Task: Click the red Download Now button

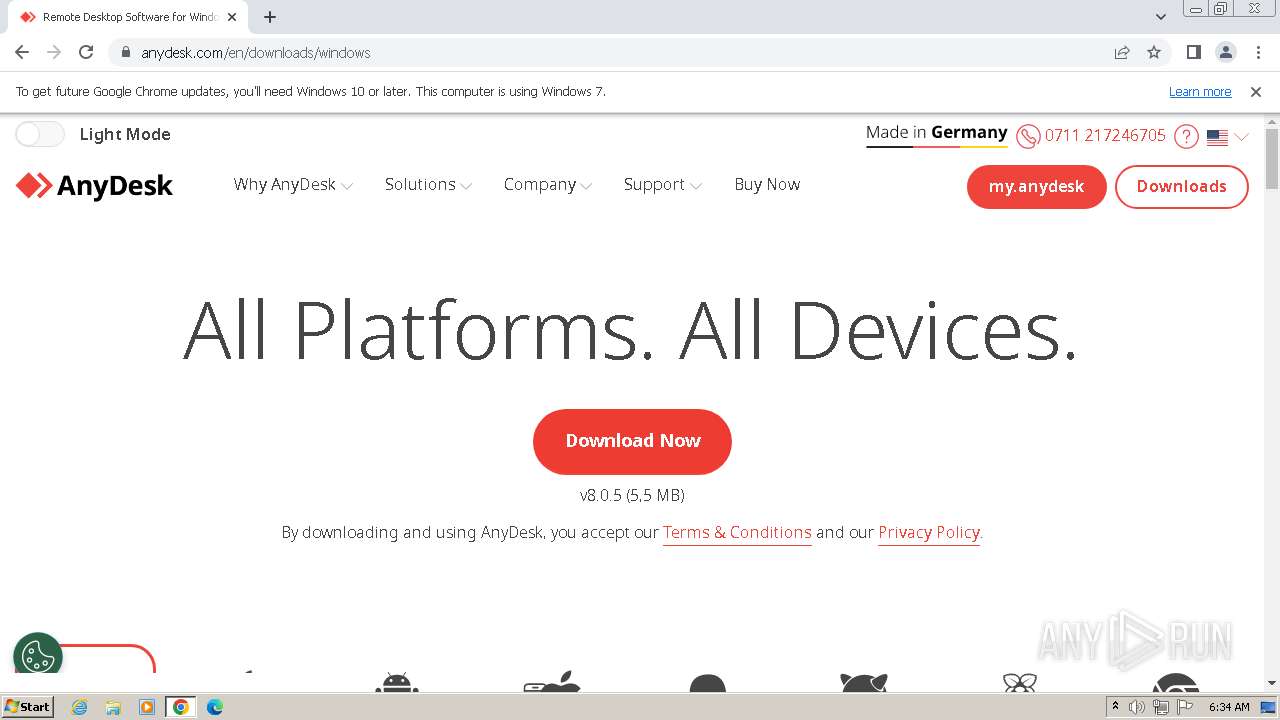Action: pyautogui.click(x=632, y=441)
